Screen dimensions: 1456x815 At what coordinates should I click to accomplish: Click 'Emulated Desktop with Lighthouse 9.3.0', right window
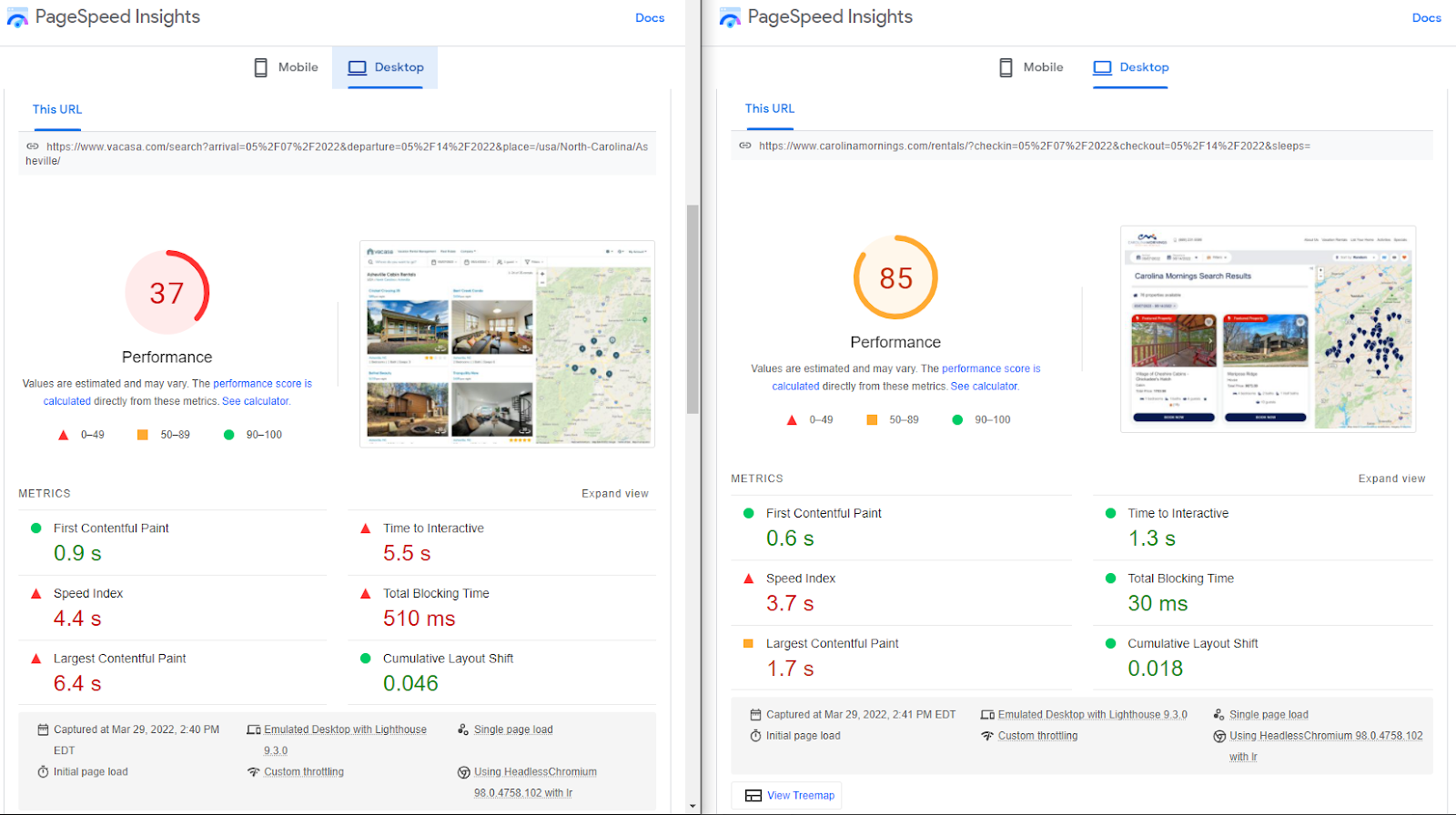[1093, 715]
